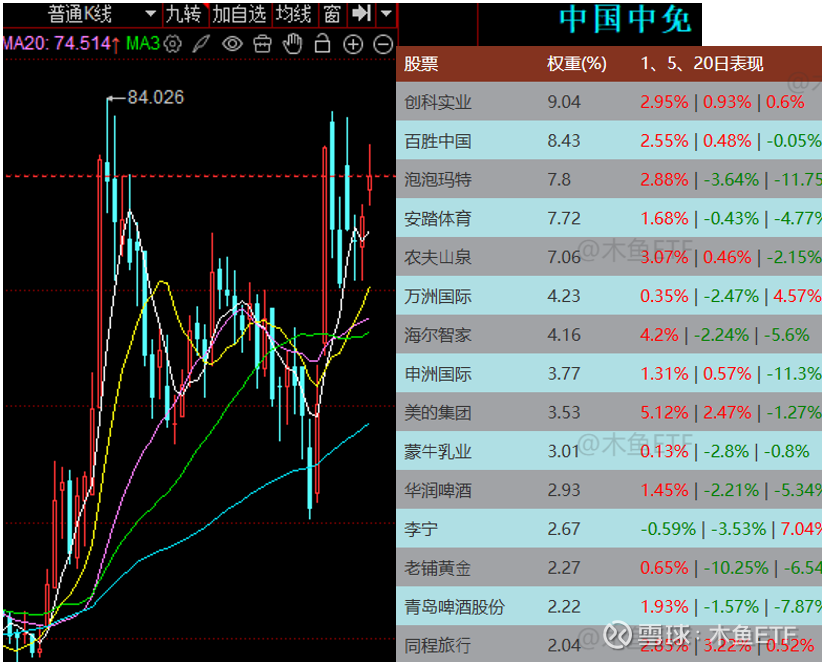
Task: Click the 1、5、20日表现 column header
Action: tap(702, 64)
